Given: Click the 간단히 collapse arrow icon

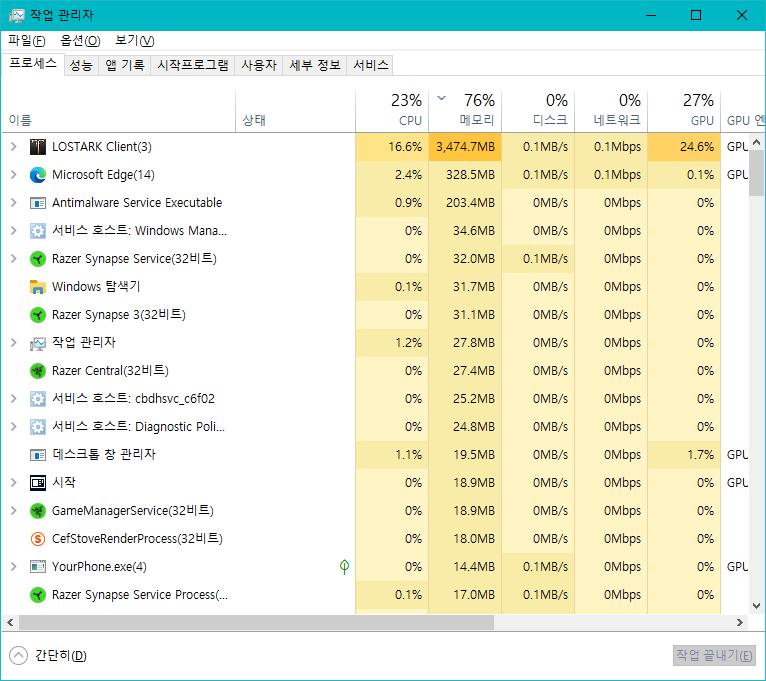Looking at the screenshot, I should coord(19,655).
